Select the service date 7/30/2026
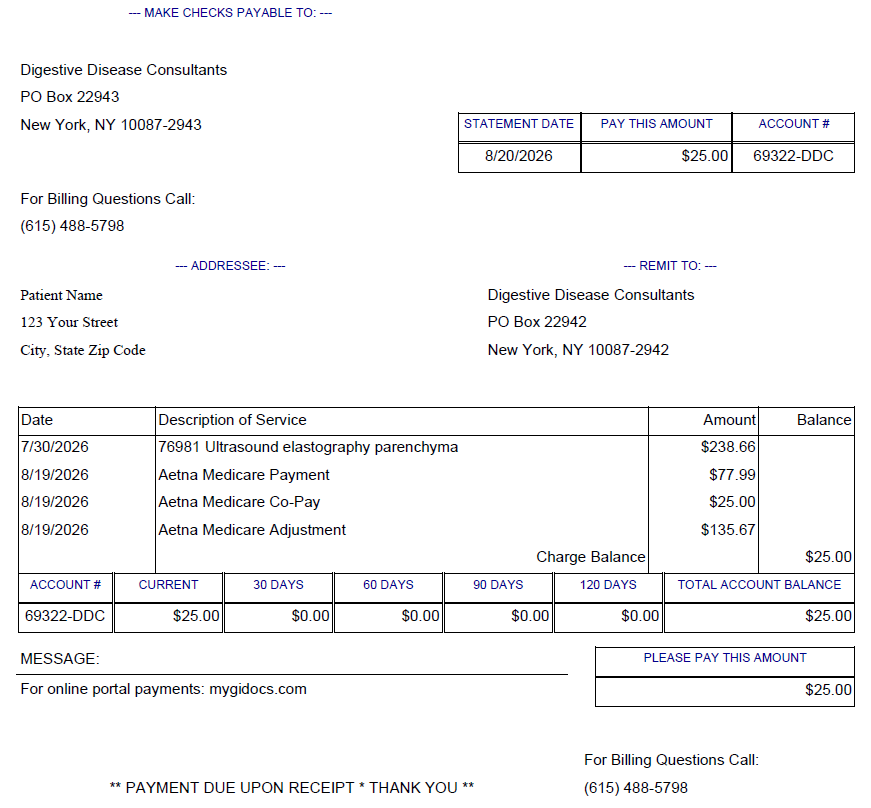This screenshot has height=808, width=871. point(55,447)
